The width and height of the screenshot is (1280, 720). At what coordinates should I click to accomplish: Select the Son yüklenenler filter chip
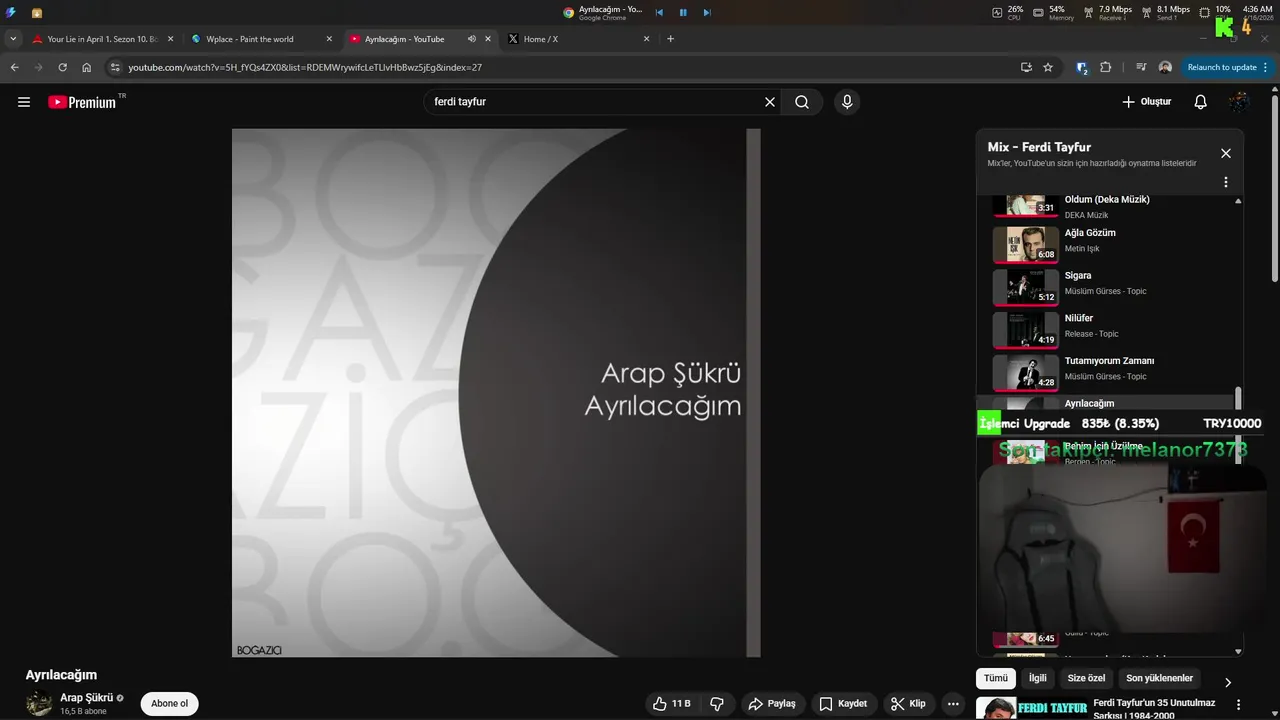click(1160, 678)
